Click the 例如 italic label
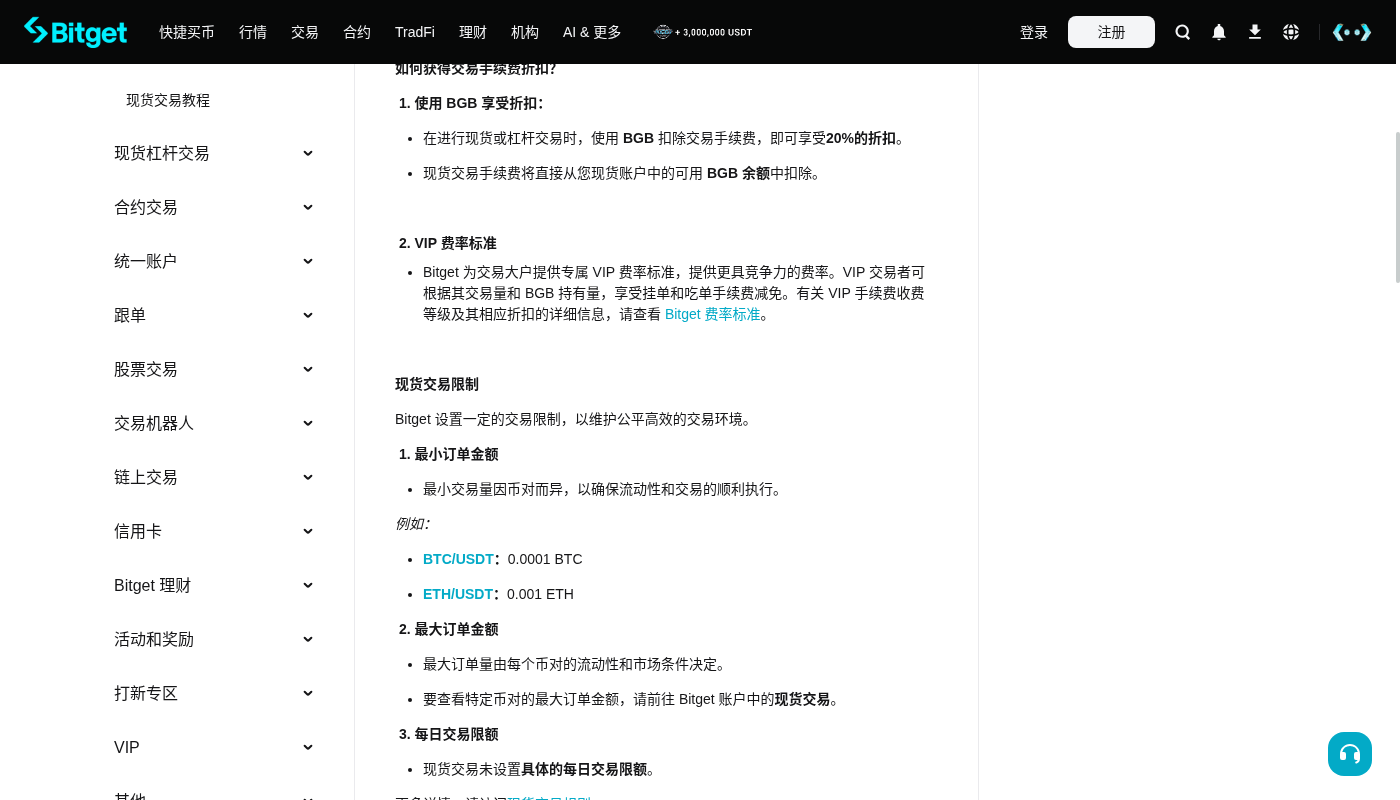The image size is (1400, 800). tap(412, 523)
